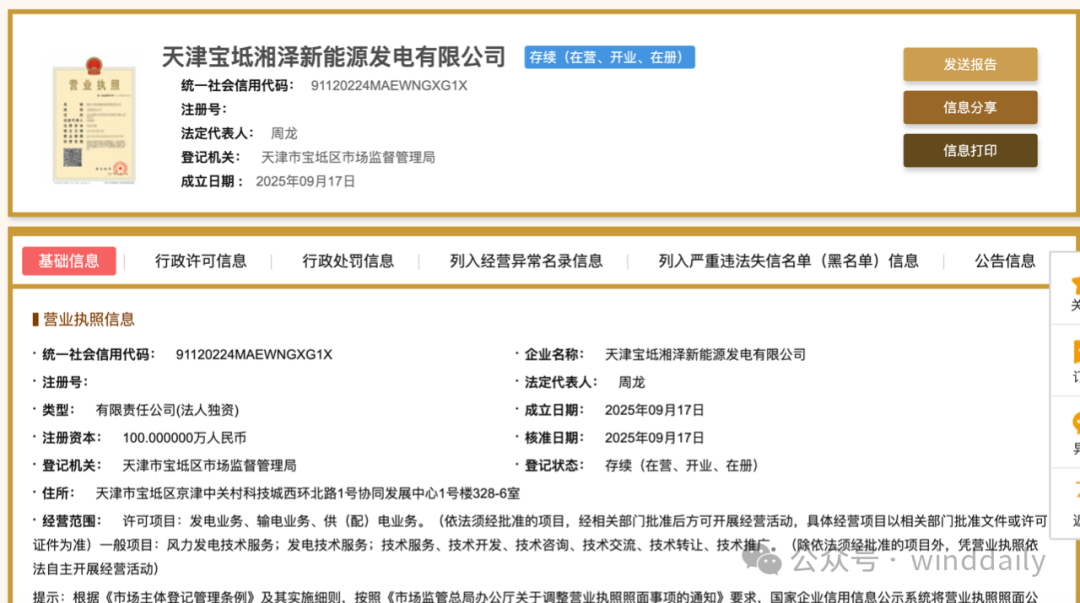Image resolution: width=1080 pixels, height=603 pixels.
Task: Click legal representative 周龙 in the header
Action: coord(284,133)
